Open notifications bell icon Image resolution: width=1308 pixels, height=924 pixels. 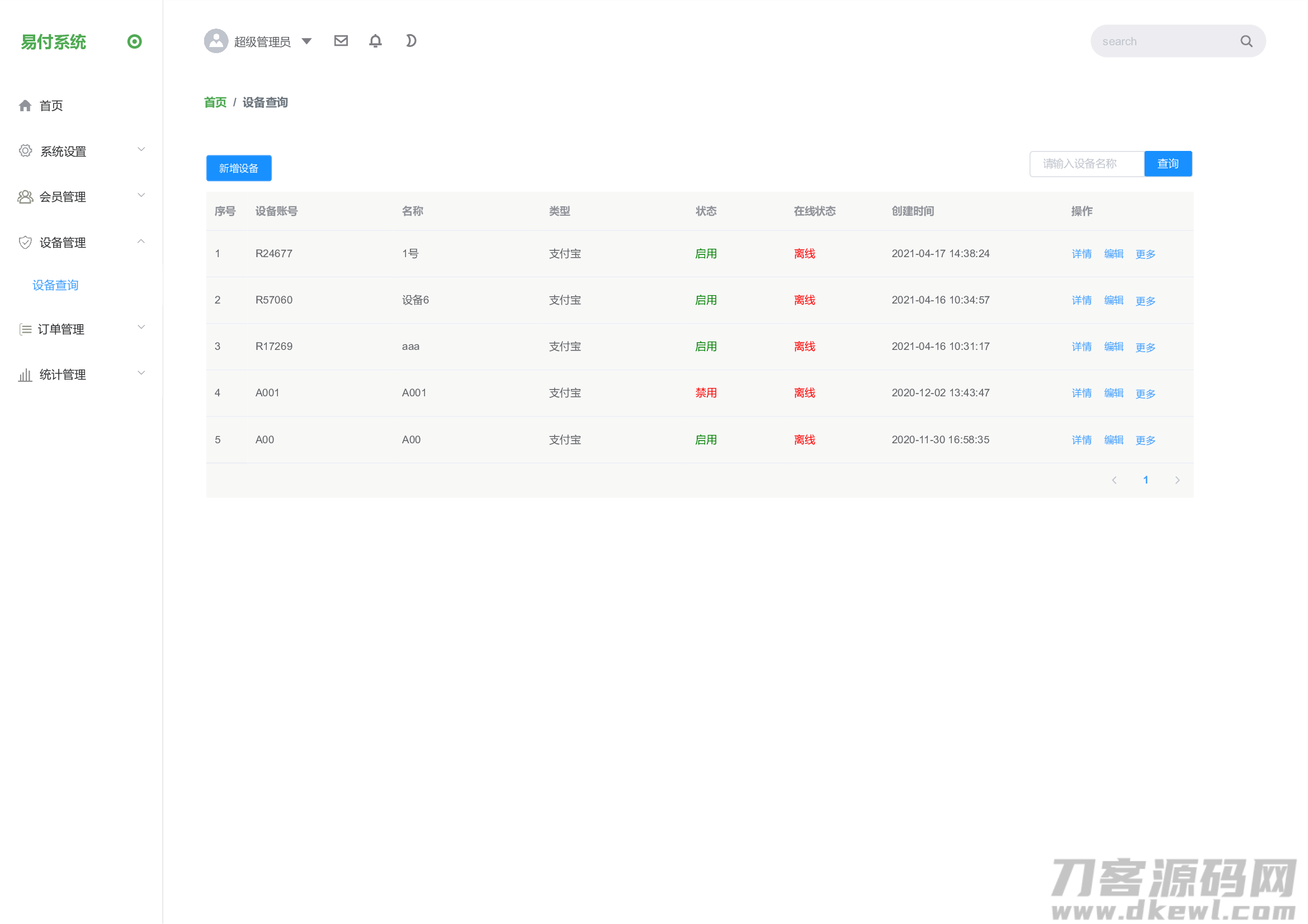point(375,41)
